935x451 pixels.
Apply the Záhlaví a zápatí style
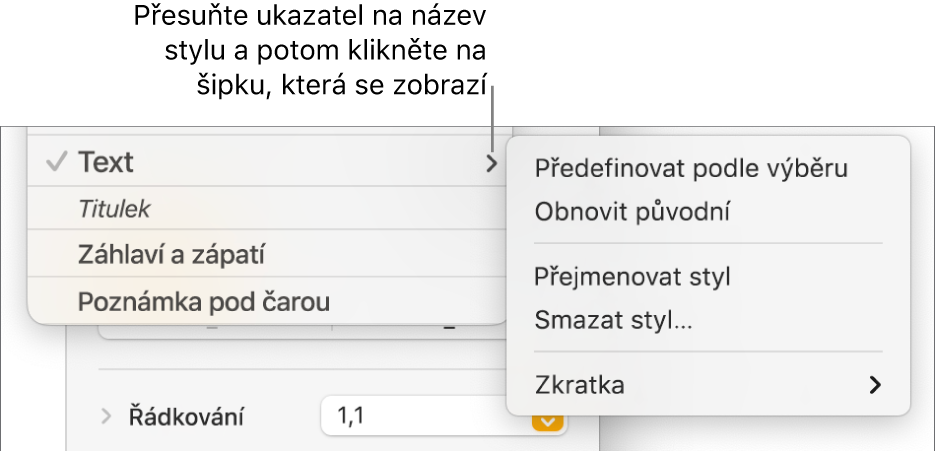171,254
